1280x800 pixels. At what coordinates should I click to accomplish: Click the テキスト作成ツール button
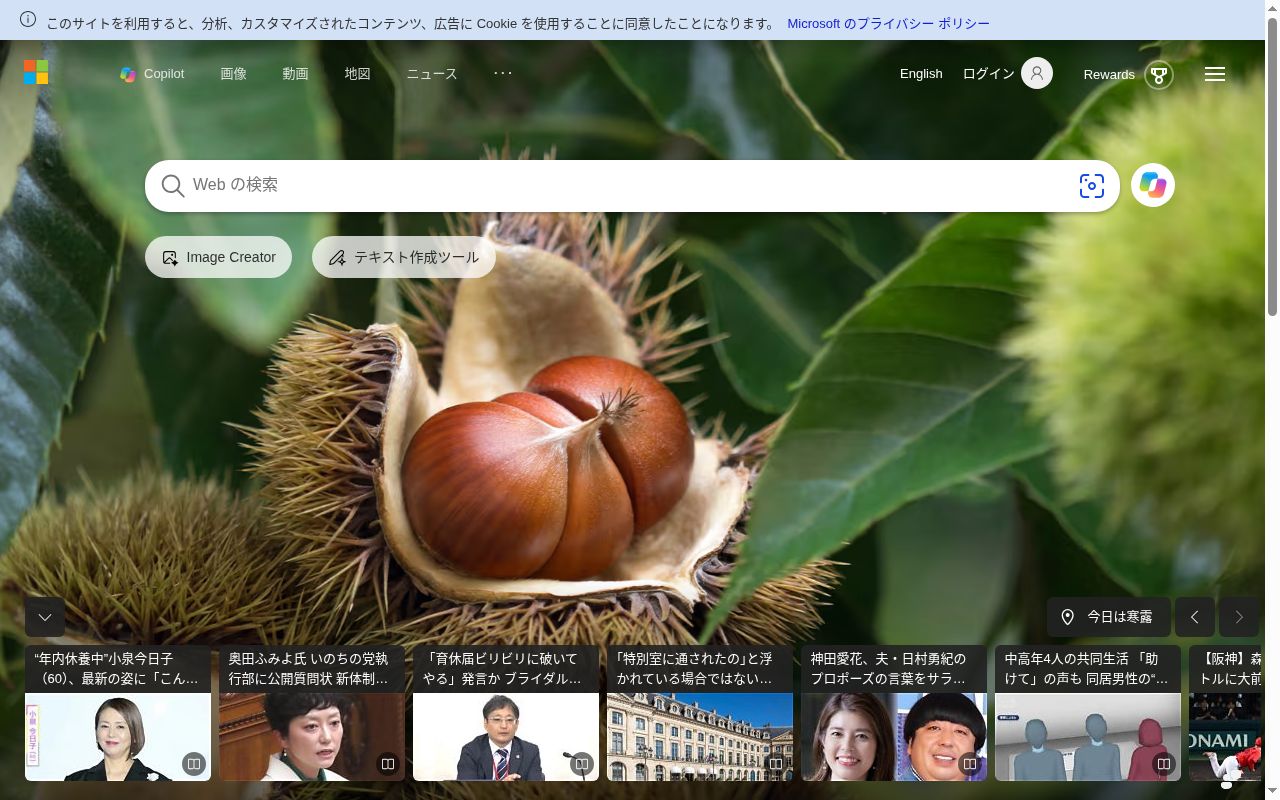click(x=404, y=257)
